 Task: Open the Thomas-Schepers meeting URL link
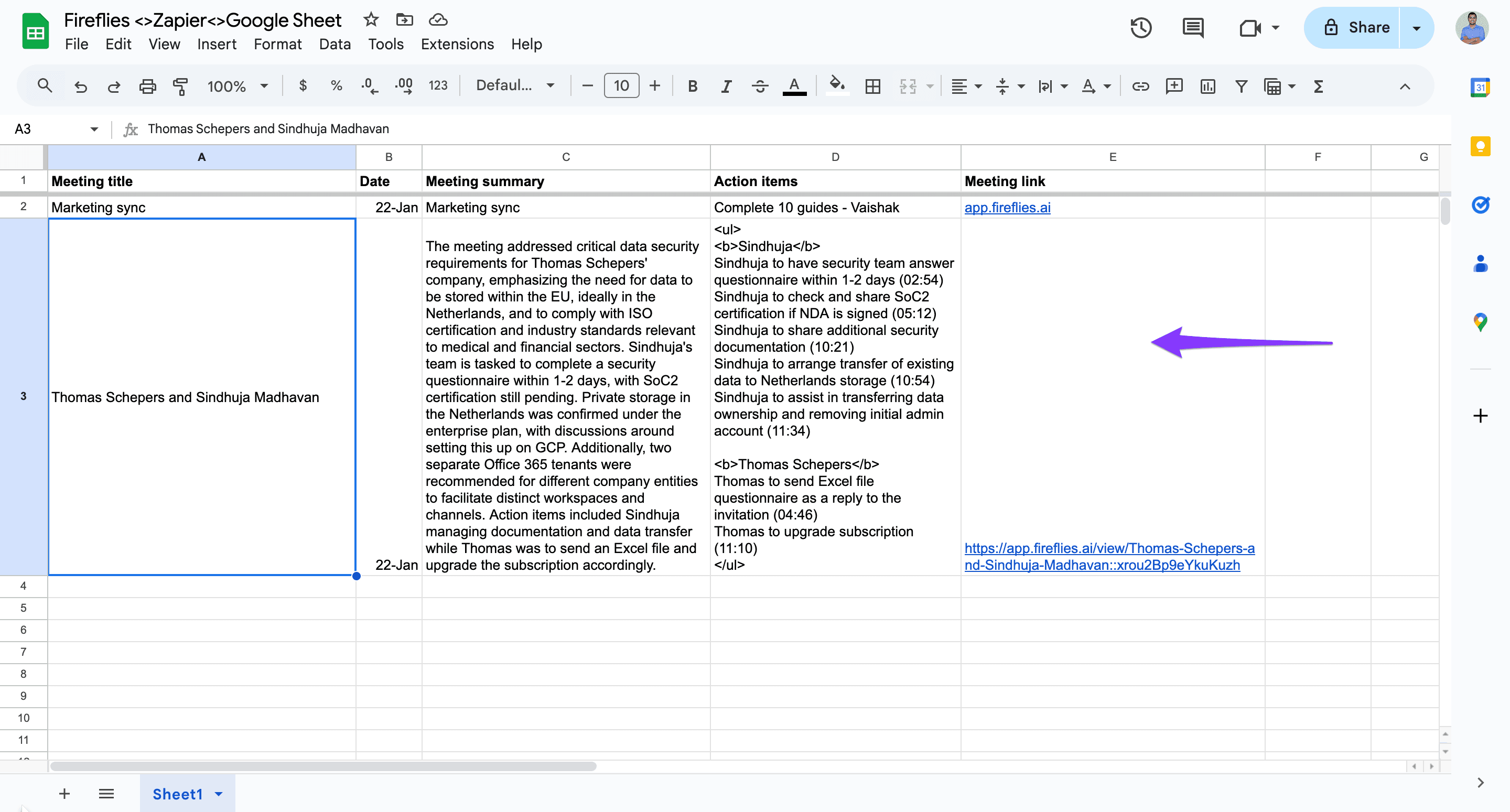tap(1109, 556)
